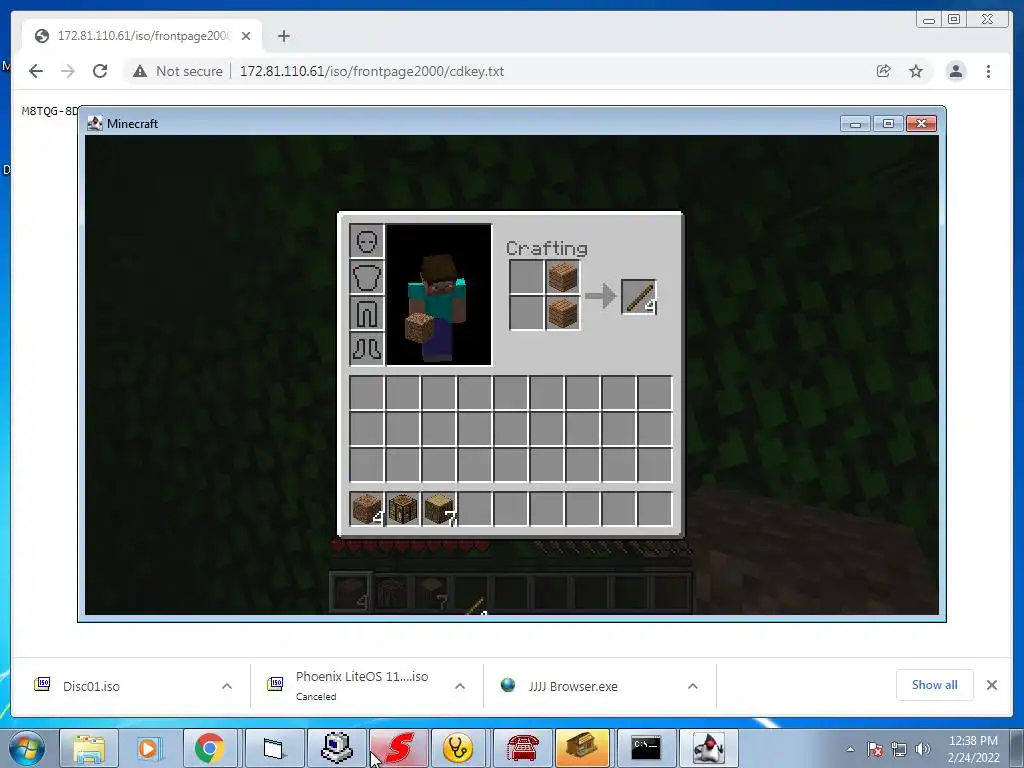Viewport: 1024px width, 768px height.
Task: Open the Chrome profile menu
Action: [956, 71]
